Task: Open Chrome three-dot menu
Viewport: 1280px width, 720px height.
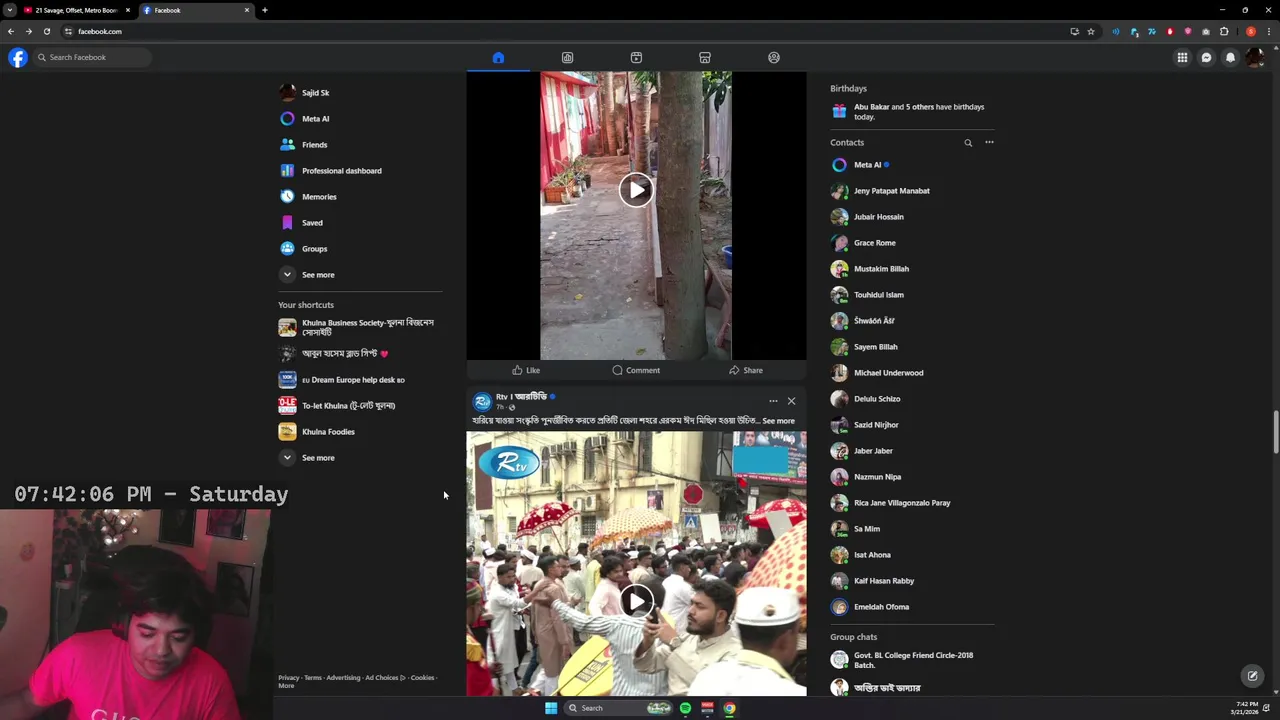Action: (1269, 31)
